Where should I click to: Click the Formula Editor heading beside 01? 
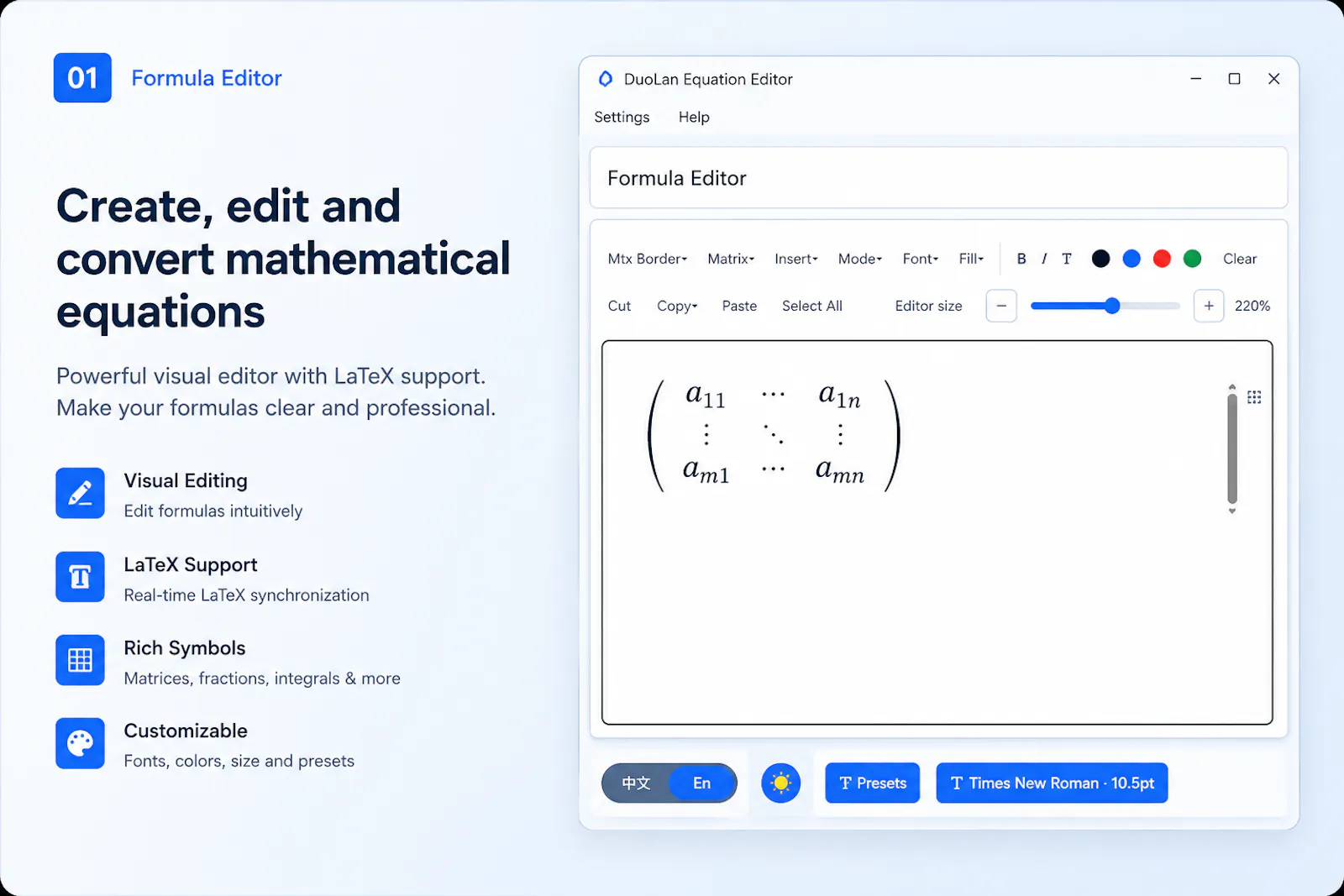coord(207,78)
